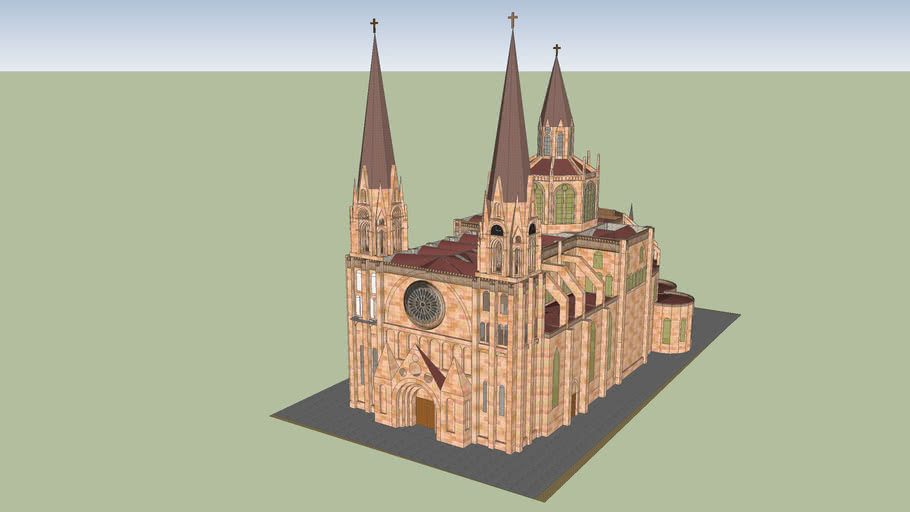The image size is (910, 512).
Task: Select the rose window on the cathedral facade
Action: pyautogui.click(x=424, y=305)
